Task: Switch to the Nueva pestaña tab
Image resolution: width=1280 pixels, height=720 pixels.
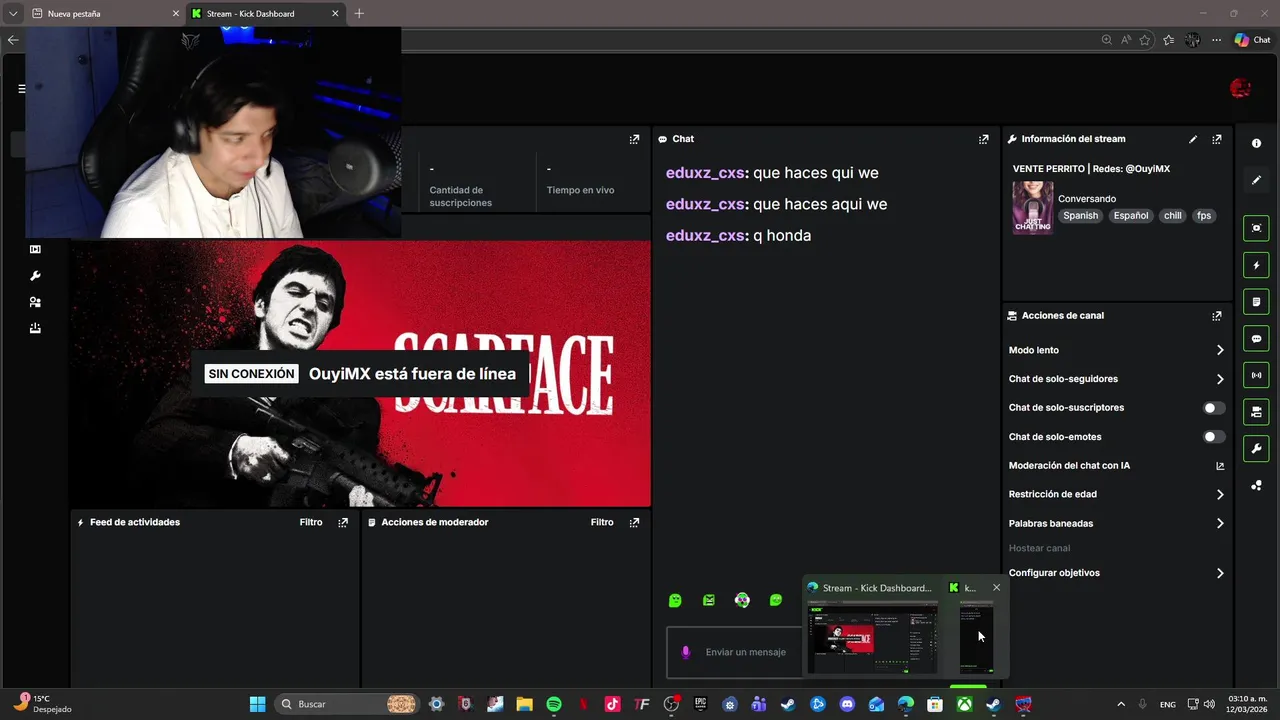Action: tap(105, 14)
